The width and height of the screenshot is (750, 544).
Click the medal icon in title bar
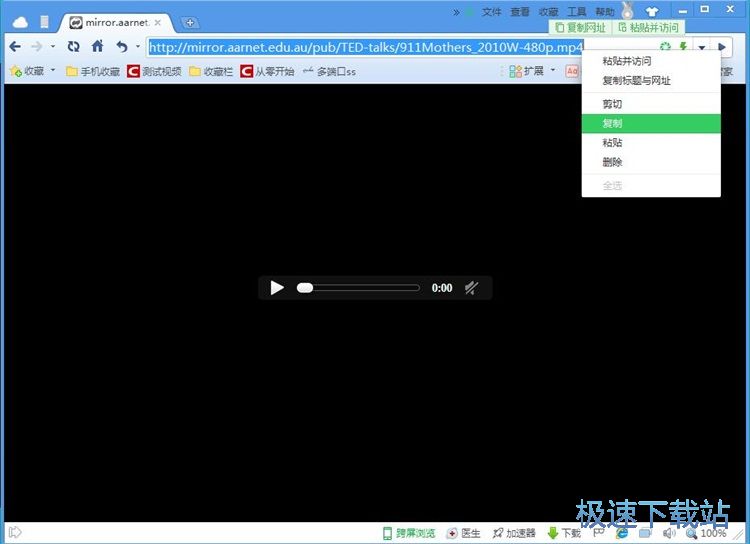click(x=627, y=10)
